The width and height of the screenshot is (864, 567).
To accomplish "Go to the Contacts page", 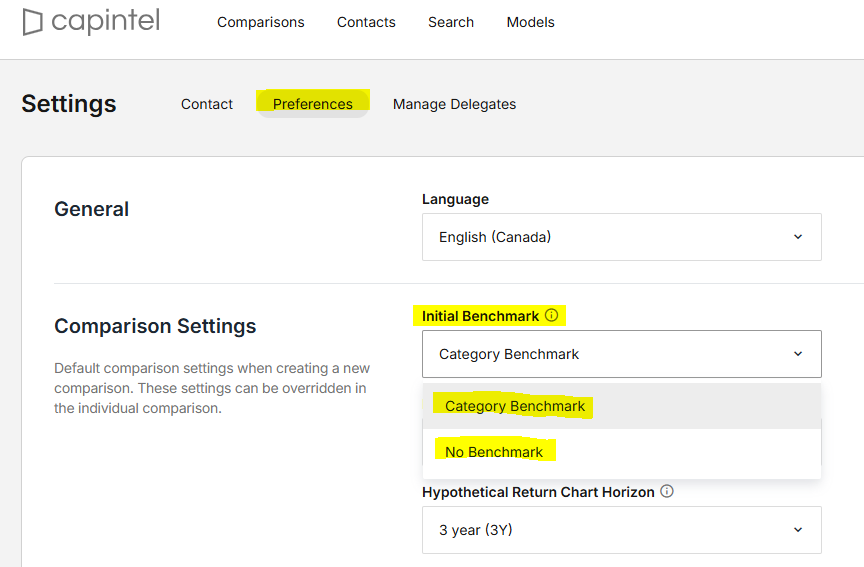I will (366, 22).
